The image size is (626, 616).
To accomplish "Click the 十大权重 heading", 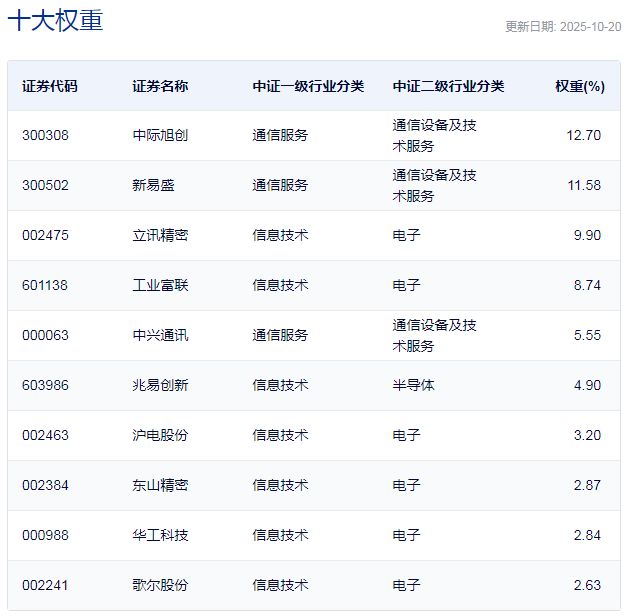I will click(55, 21).
